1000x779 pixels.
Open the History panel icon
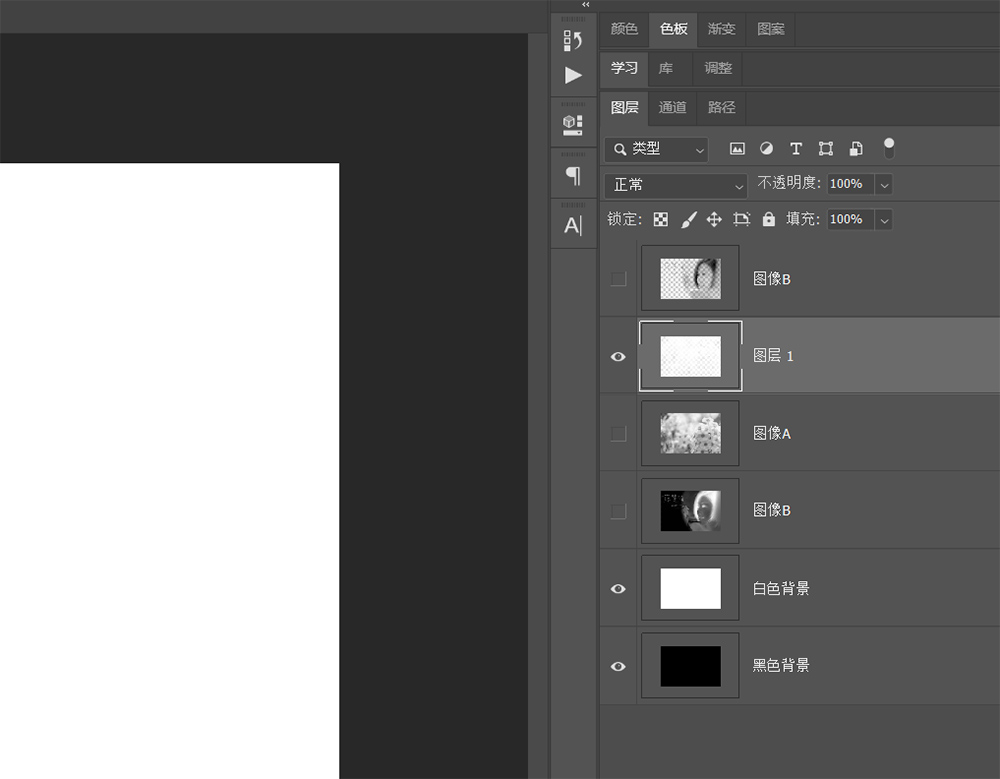[573, 41]
